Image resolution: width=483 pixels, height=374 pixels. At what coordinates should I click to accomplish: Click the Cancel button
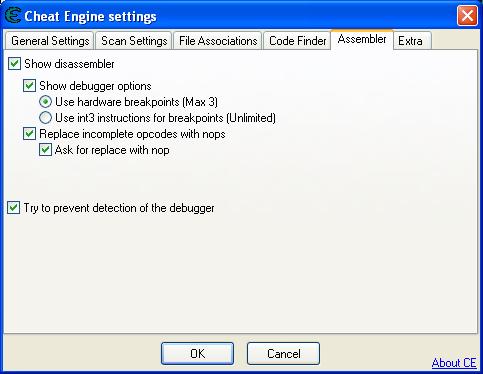pyautogui.click(x=283, y=353)
